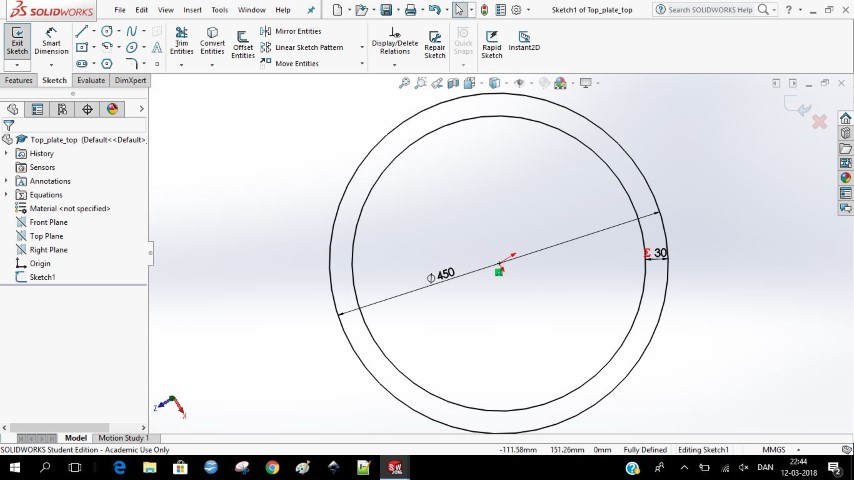Select the sketch Text tool
The height and width of the screenshot is (480, 854).
coord(157,47)
